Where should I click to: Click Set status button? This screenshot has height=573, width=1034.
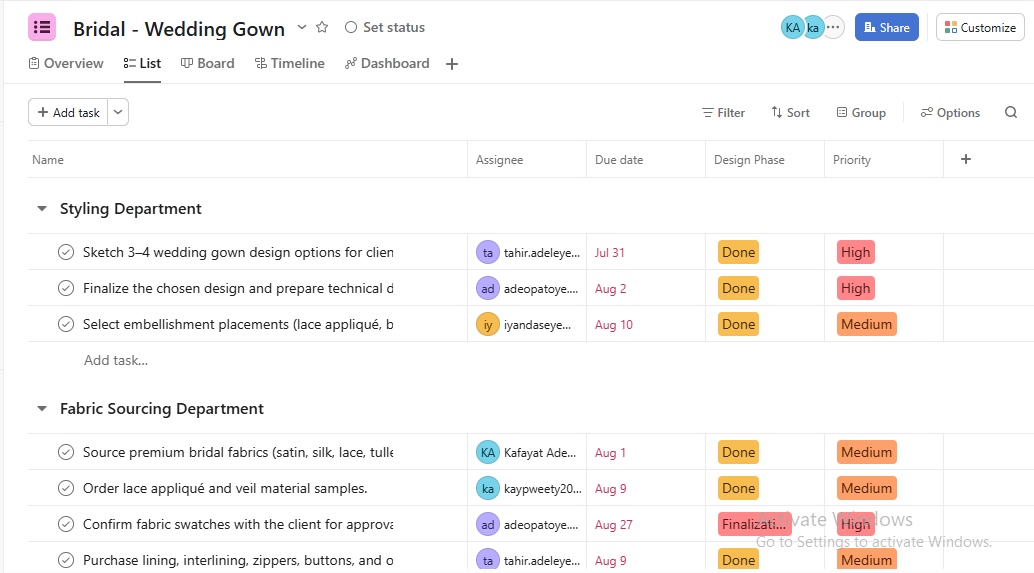click(385, 27)
